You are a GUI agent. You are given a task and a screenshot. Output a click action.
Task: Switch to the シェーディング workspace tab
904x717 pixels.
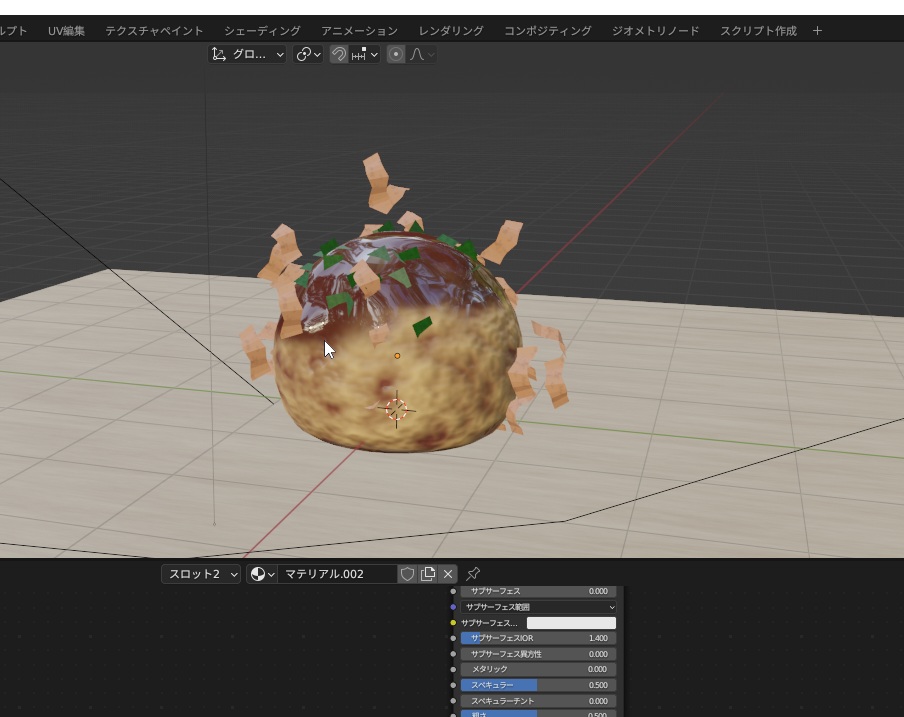pyautogui.click(x=262, y=31)
